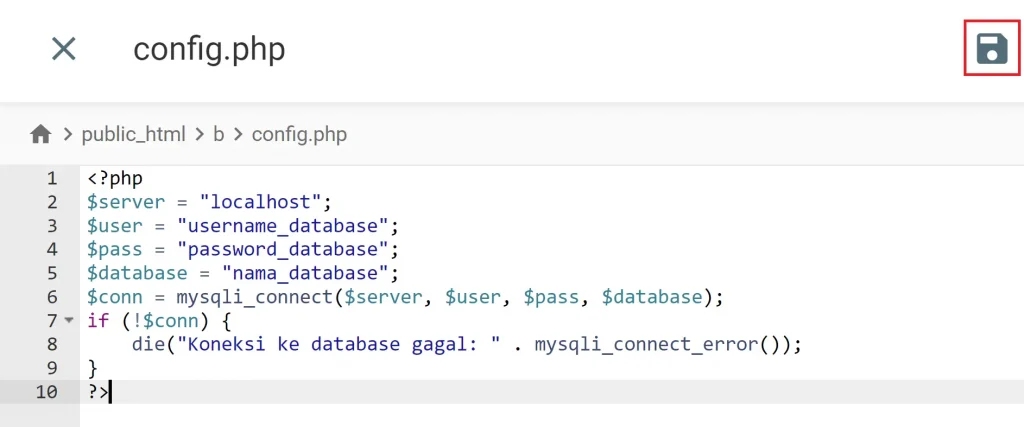Close the config.php editor with the X
The width and height of the screenshot is (1024, 427).
[64, 48]
